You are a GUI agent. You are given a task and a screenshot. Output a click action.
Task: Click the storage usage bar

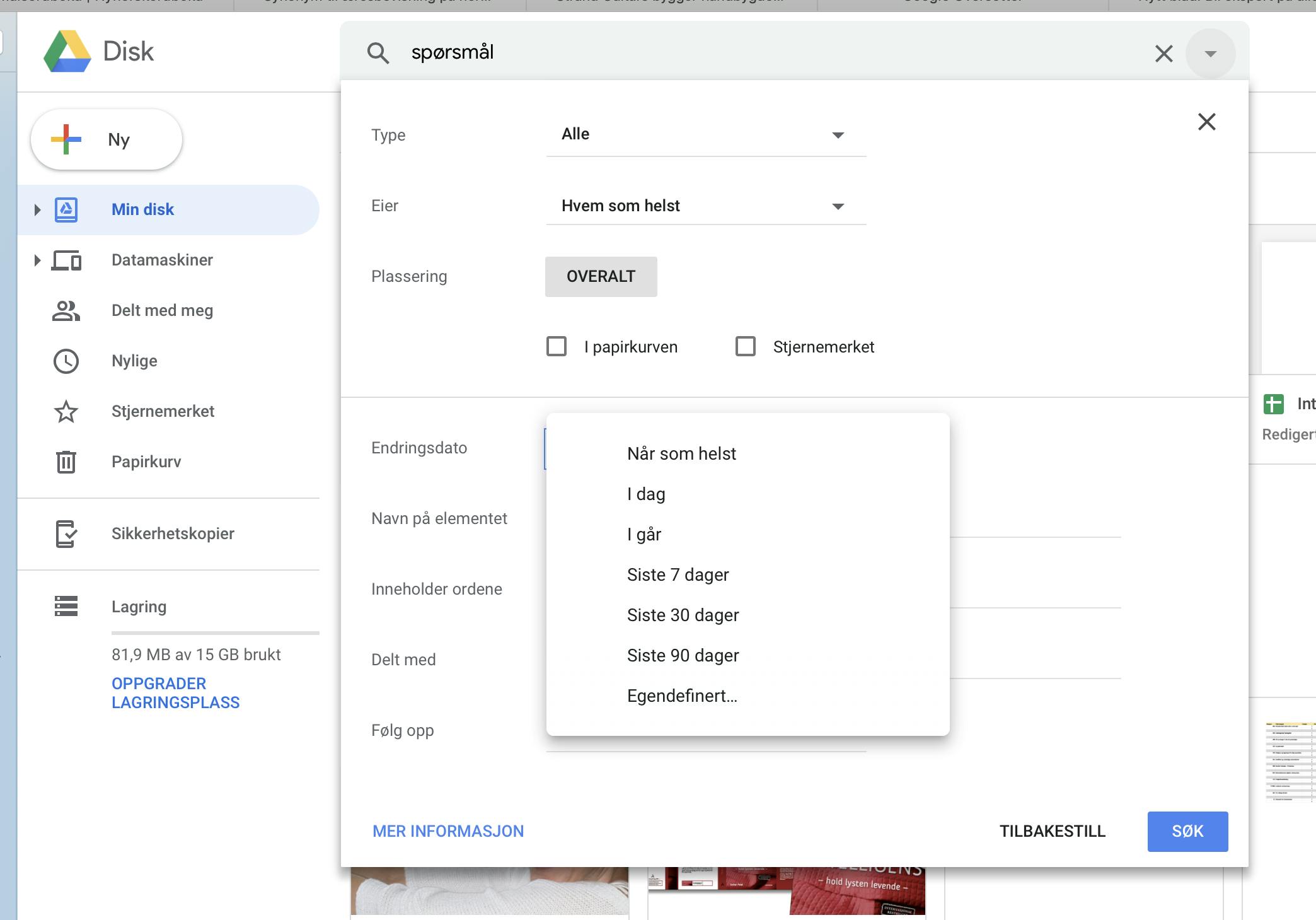click(216, 632)
